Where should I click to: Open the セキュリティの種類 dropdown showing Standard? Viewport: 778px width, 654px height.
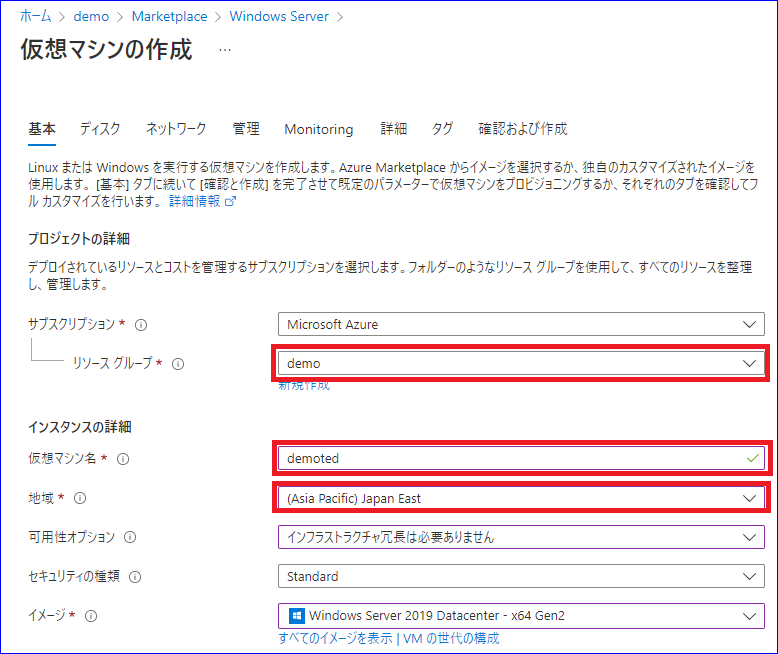click(x=521, y=576)
